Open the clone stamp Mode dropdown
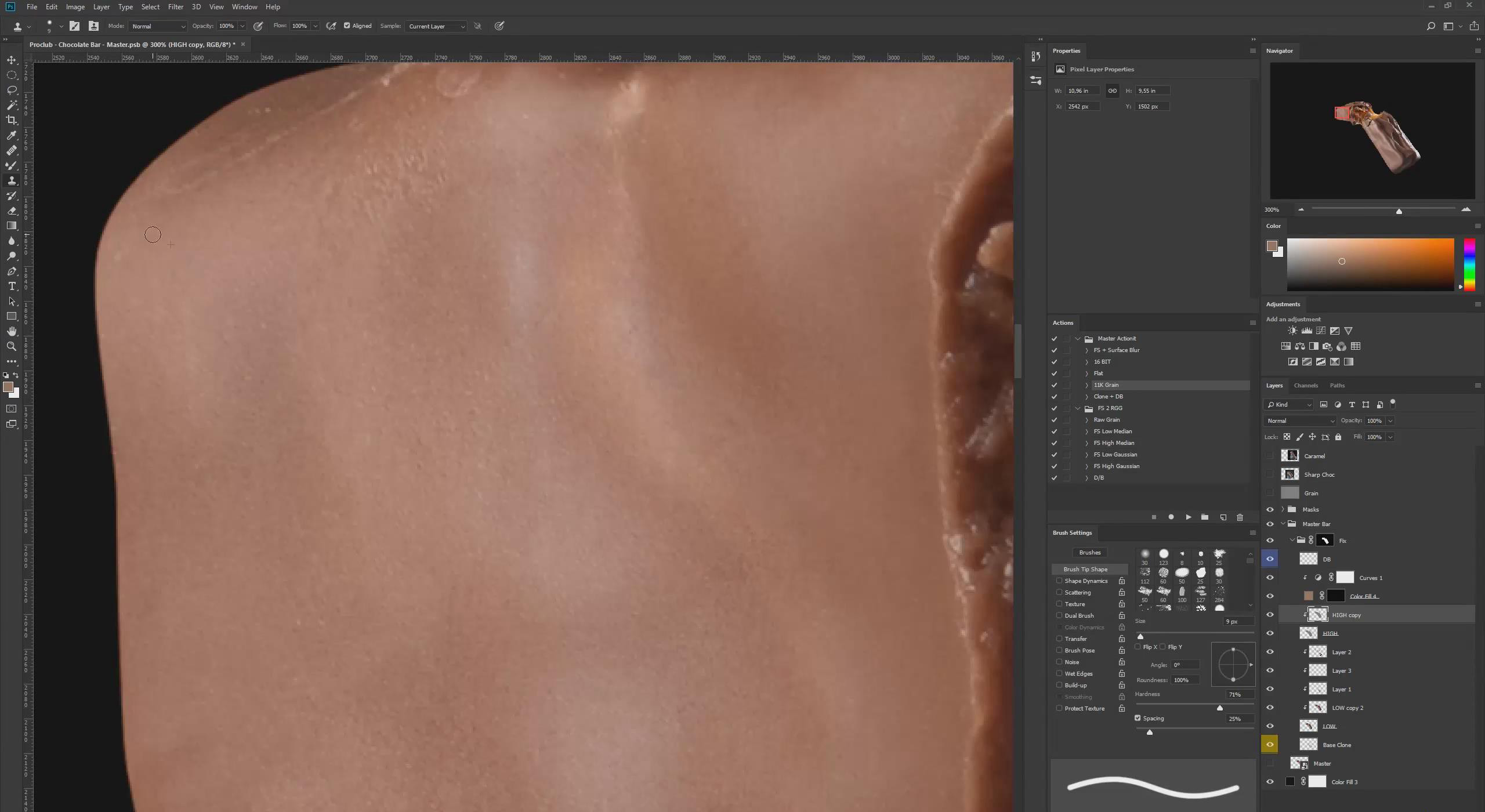 pos(158,26)
